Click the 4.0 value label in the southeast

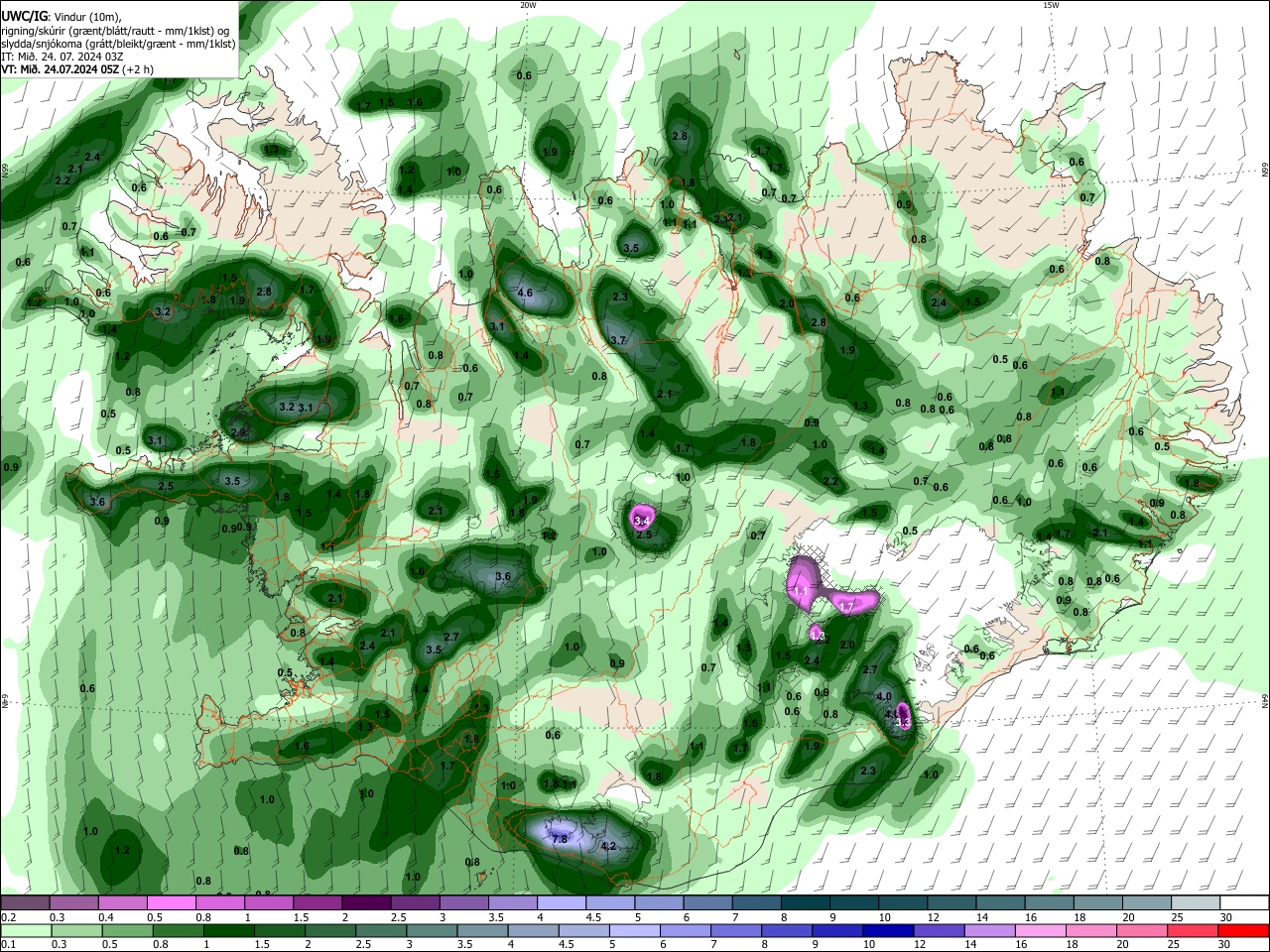[885, 696]
